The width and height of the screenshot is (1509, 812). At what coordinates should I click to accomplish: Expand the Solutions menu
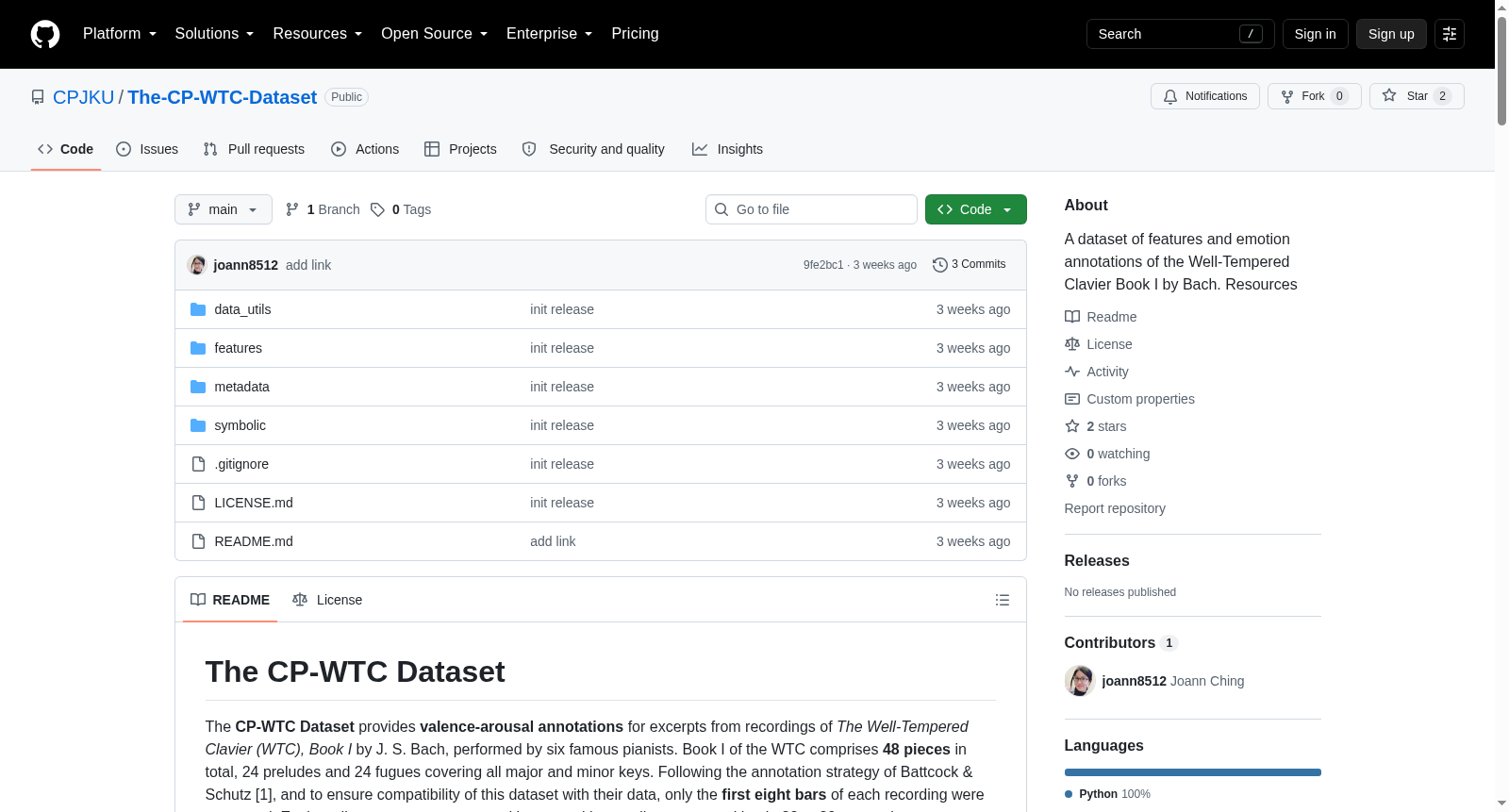click(214, 34)
